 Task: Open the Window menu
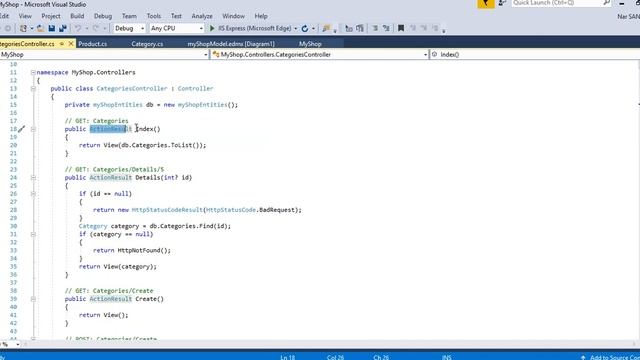tap(233, 16)
